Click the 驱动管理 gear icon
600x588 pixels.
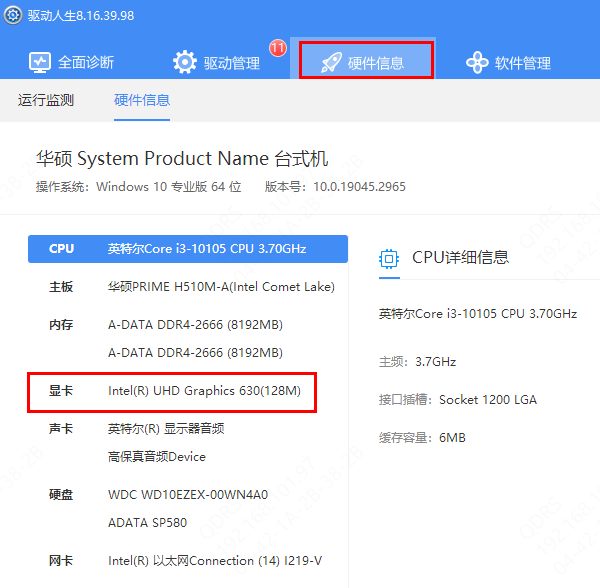coord(185,62)
